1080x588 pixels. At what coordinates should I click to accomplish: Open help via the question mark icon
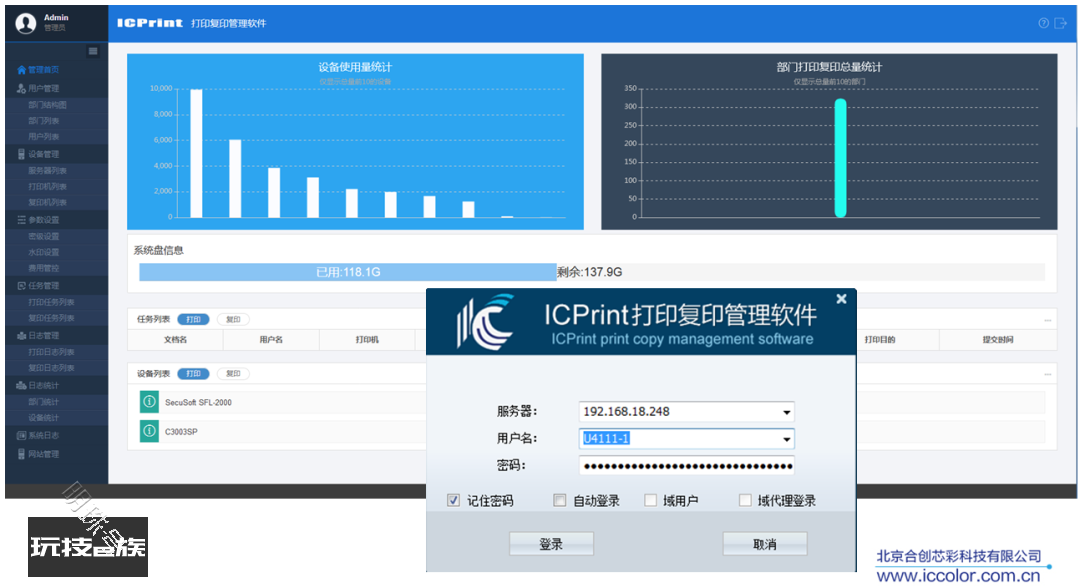tap(1043, 23)
